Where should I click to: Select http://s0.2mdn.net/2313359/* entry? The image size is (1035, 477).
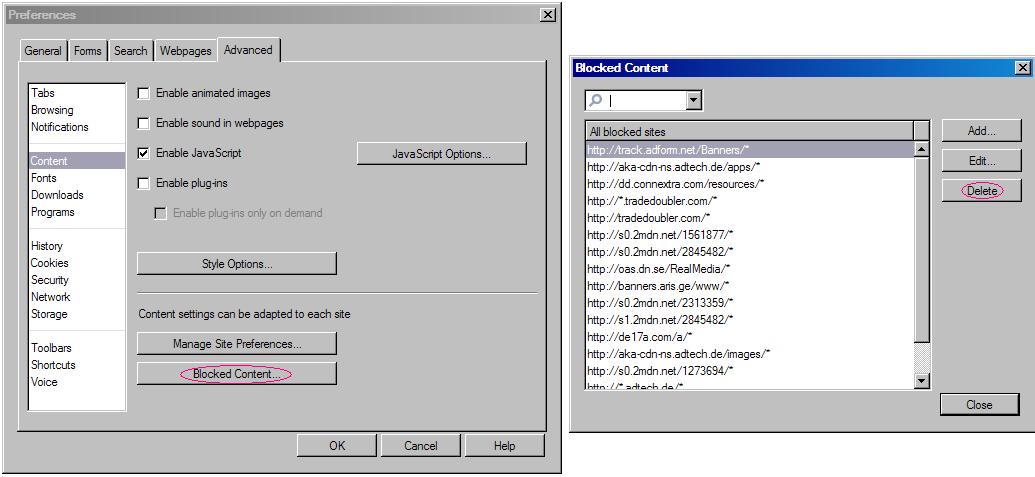pyautogui.click(x=749, y=303)
